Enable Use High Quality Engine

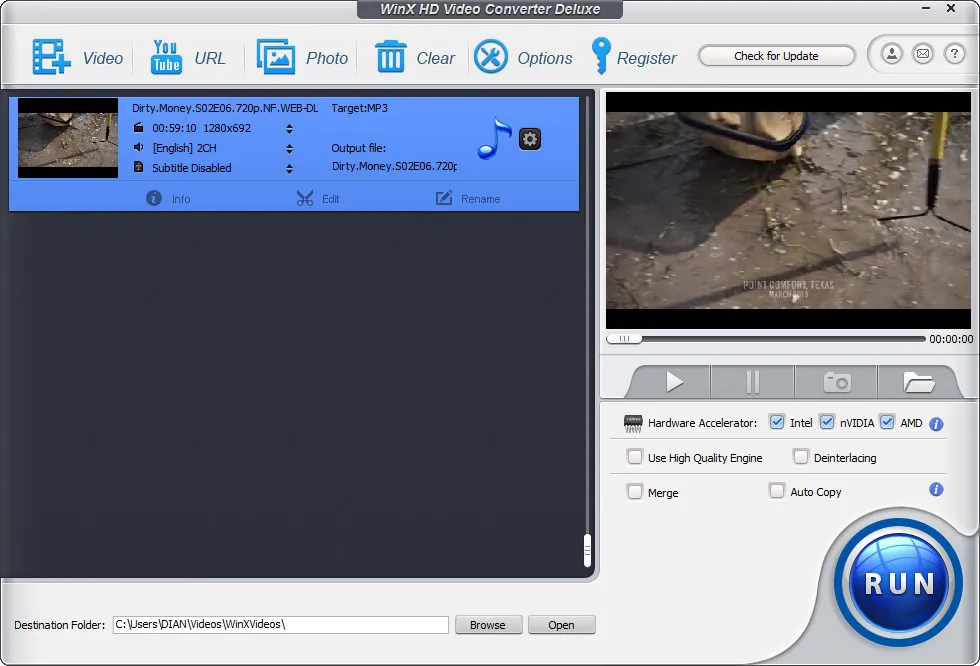(x=634, y=457)
